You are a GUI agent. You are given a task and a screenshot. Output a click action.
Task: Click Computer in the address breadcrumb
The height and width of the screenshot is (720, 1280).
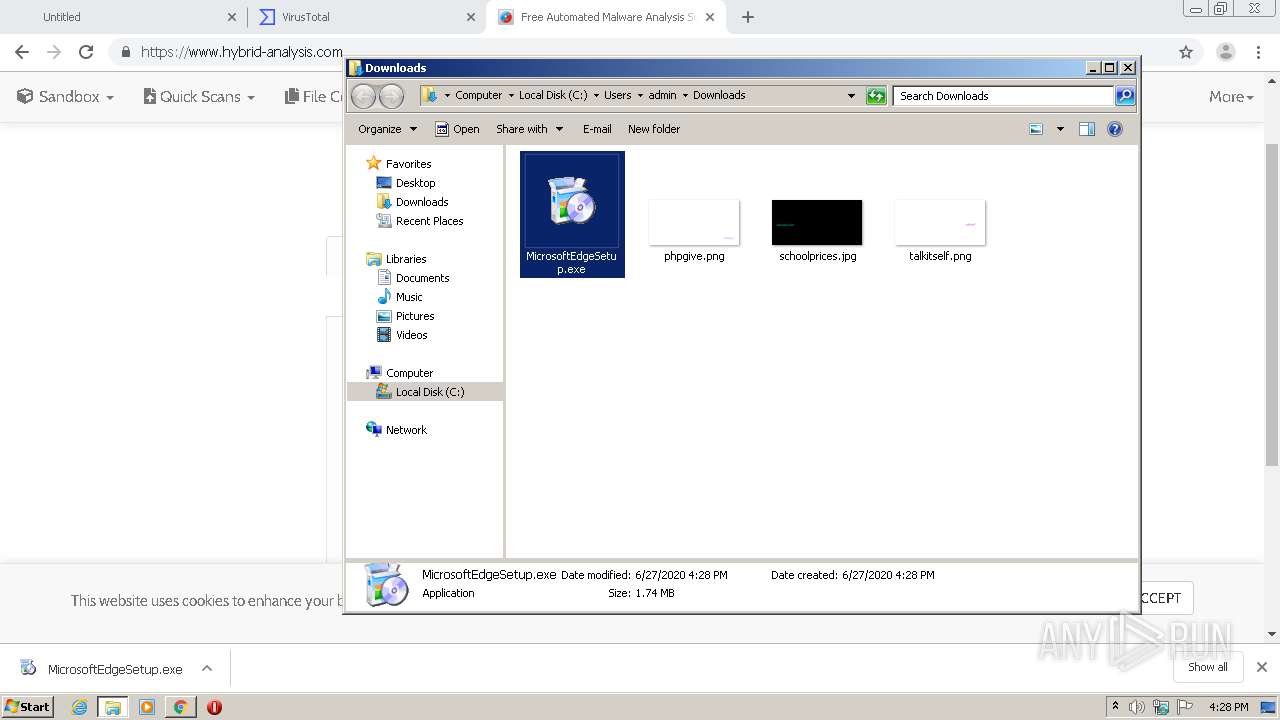click(x=478, y=95)
